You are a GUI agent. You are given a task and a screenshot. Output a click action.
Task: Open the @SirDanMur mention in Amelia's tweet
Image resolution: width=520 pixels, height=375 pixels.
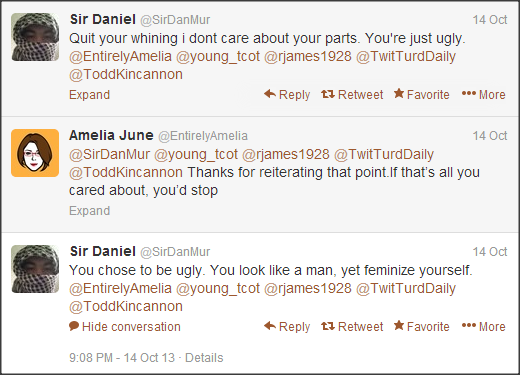[x=109, y=154]
